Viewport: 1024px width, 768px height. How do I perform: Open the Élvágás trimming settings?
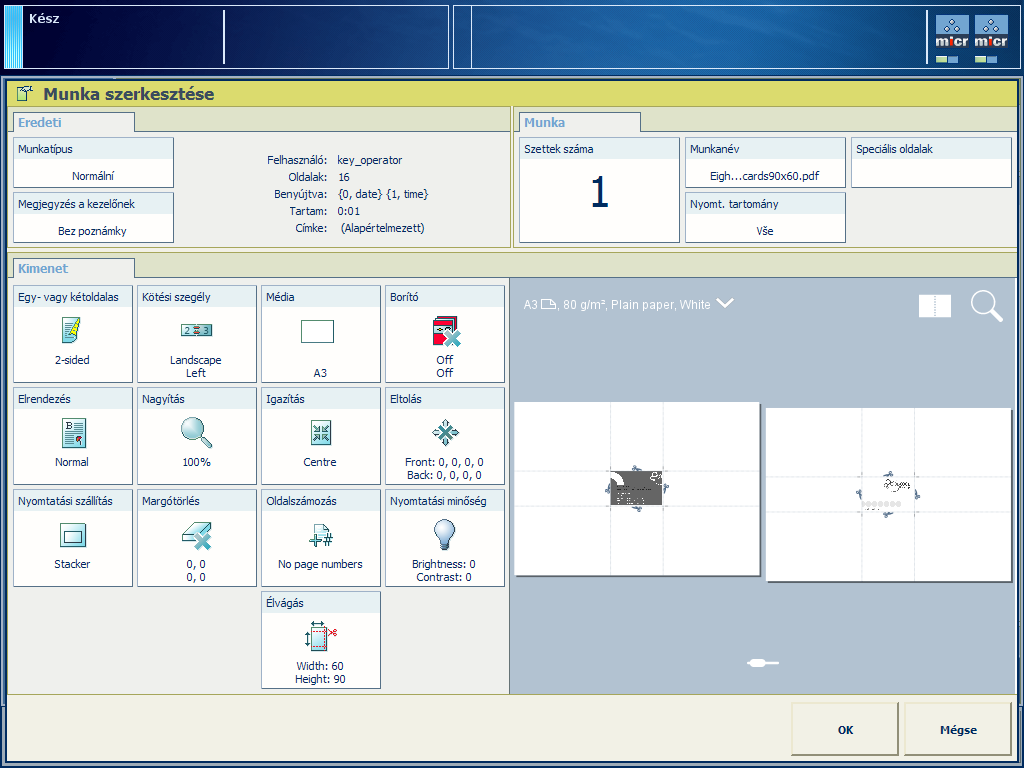click(320, 639)
